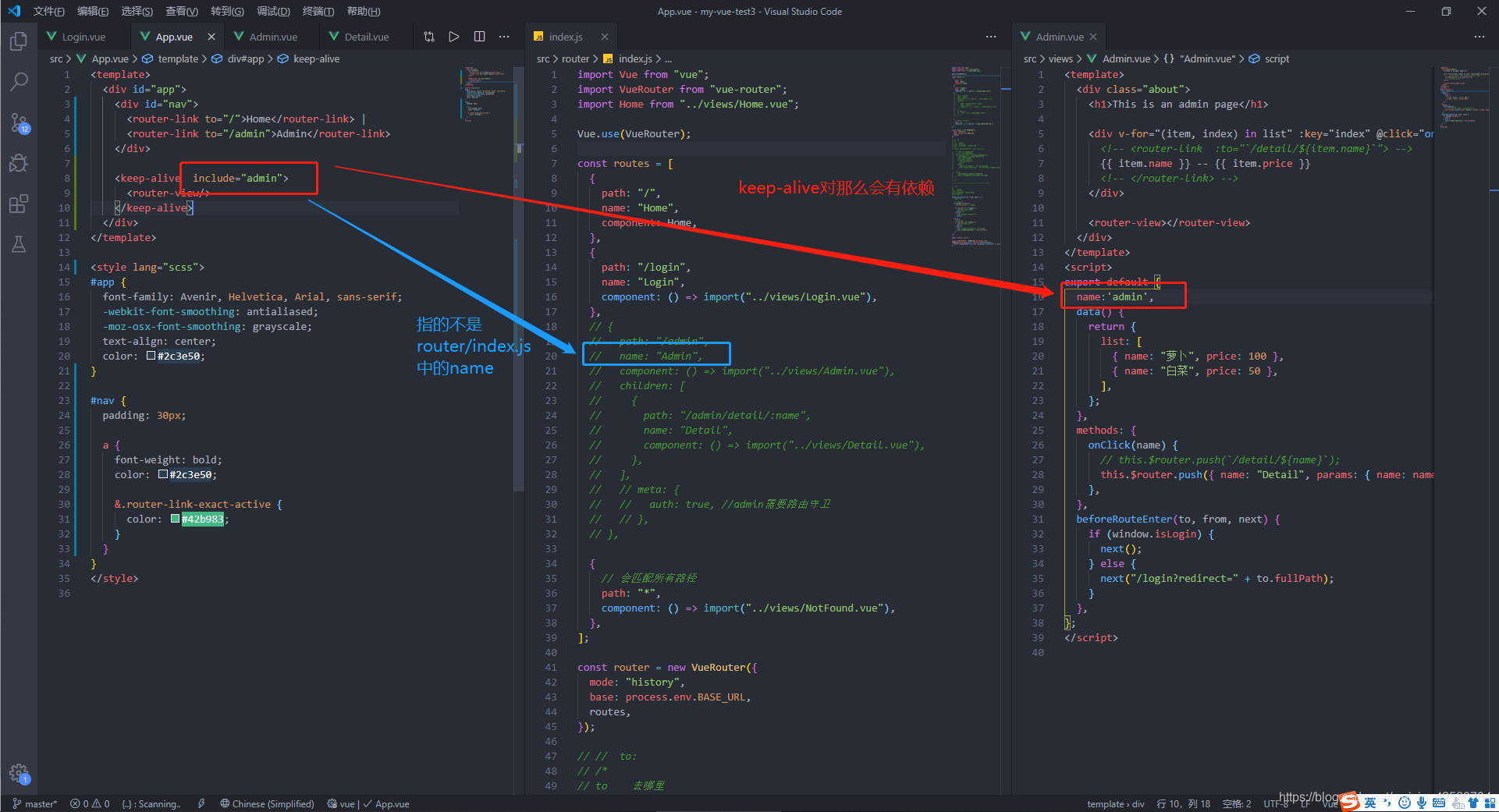Click script in the Admin.vue breadcrumb
This screenshot has height=812, width=1499.
(1277, 59)
